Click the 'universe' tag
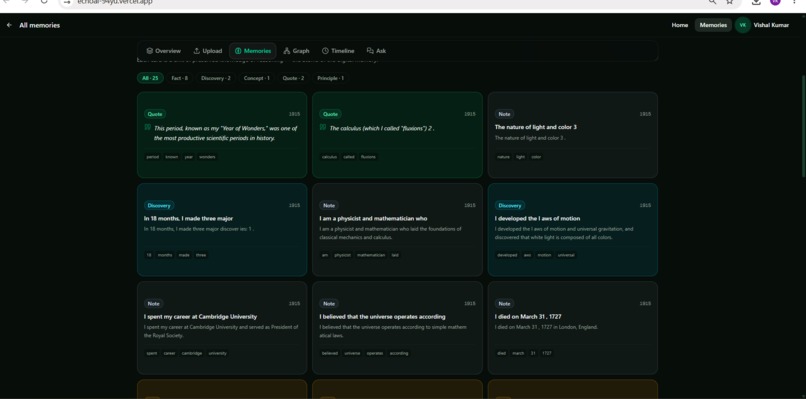 tap(352, 353)
